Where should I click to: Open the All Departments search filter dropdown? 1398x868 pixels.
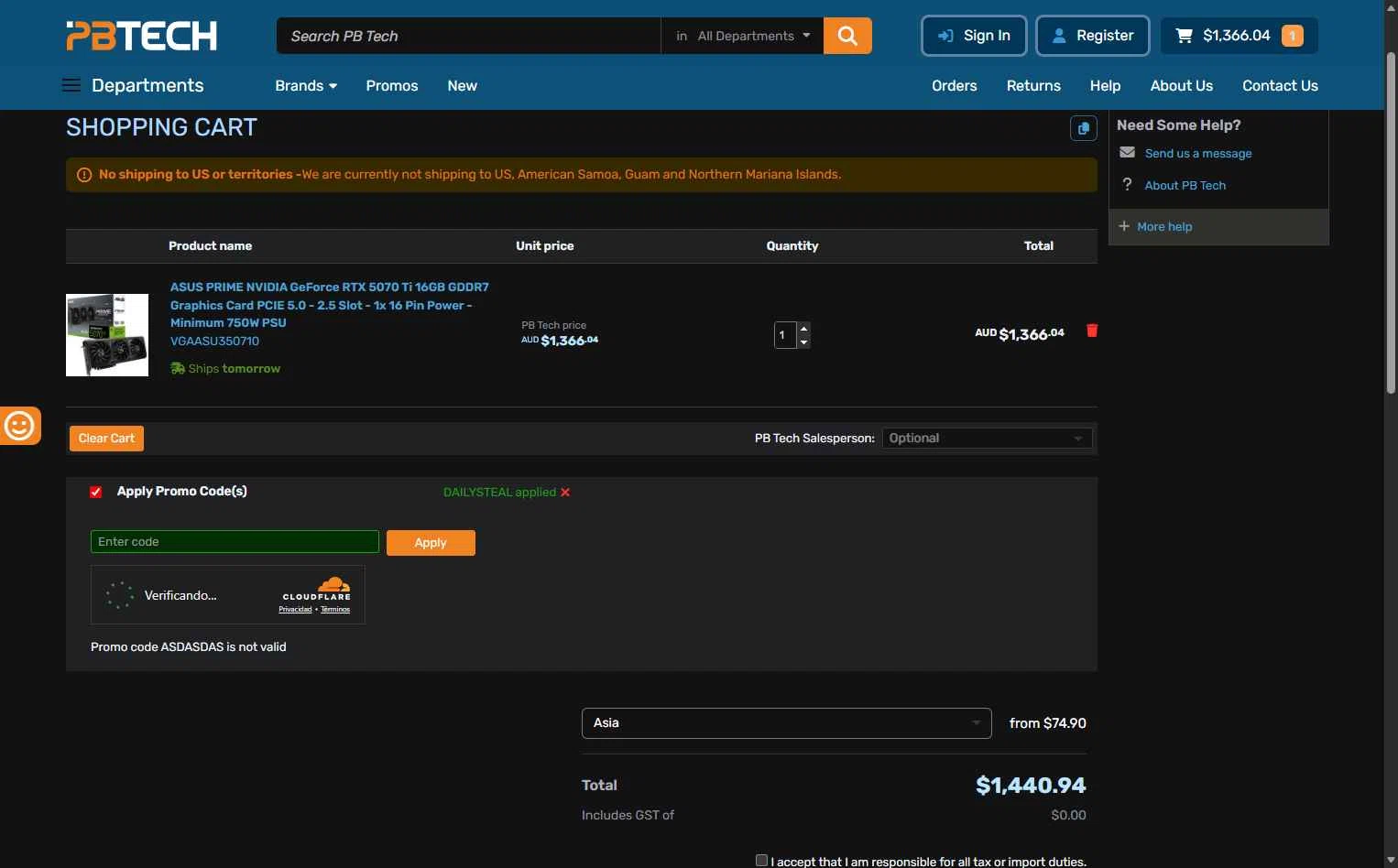pyautogui.click(x=743, y=36)
